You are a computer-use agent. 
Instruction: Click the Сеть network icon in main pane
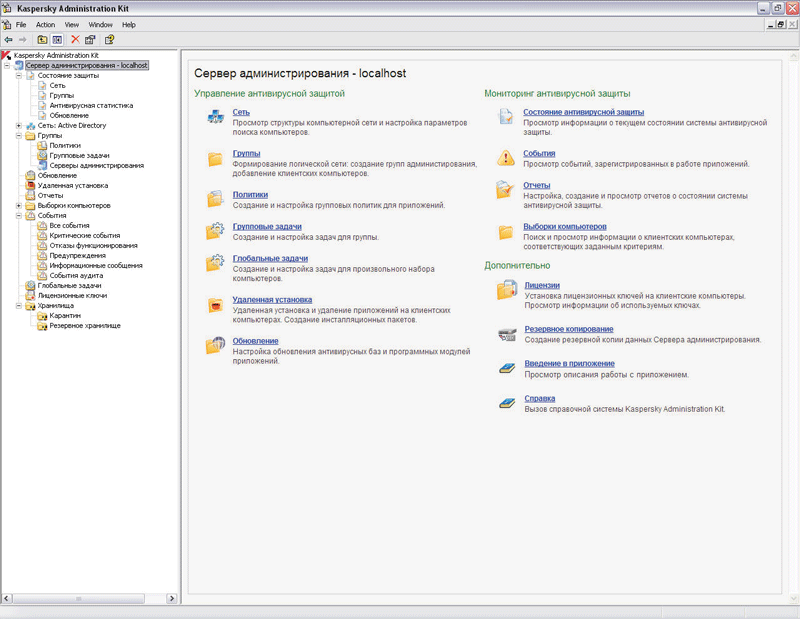215,118
